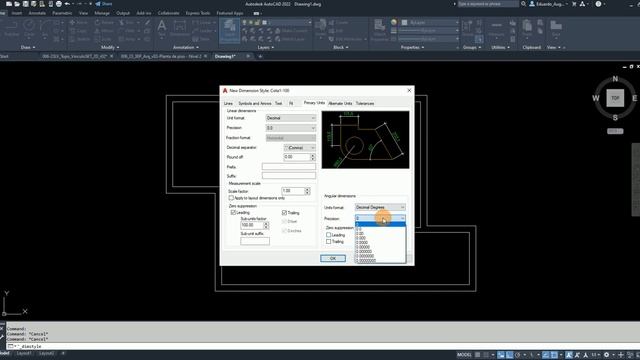Toggle linear Zero suppression Leading checkbox

(x=233, y=213)
